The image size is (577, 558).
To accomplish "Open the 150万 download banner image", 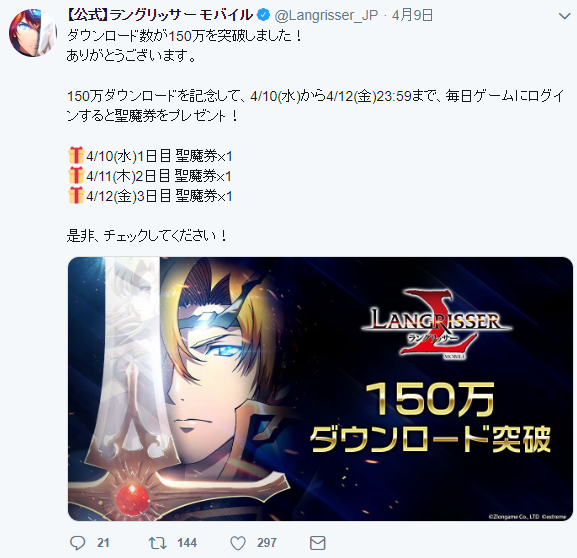I will (320, 389).
